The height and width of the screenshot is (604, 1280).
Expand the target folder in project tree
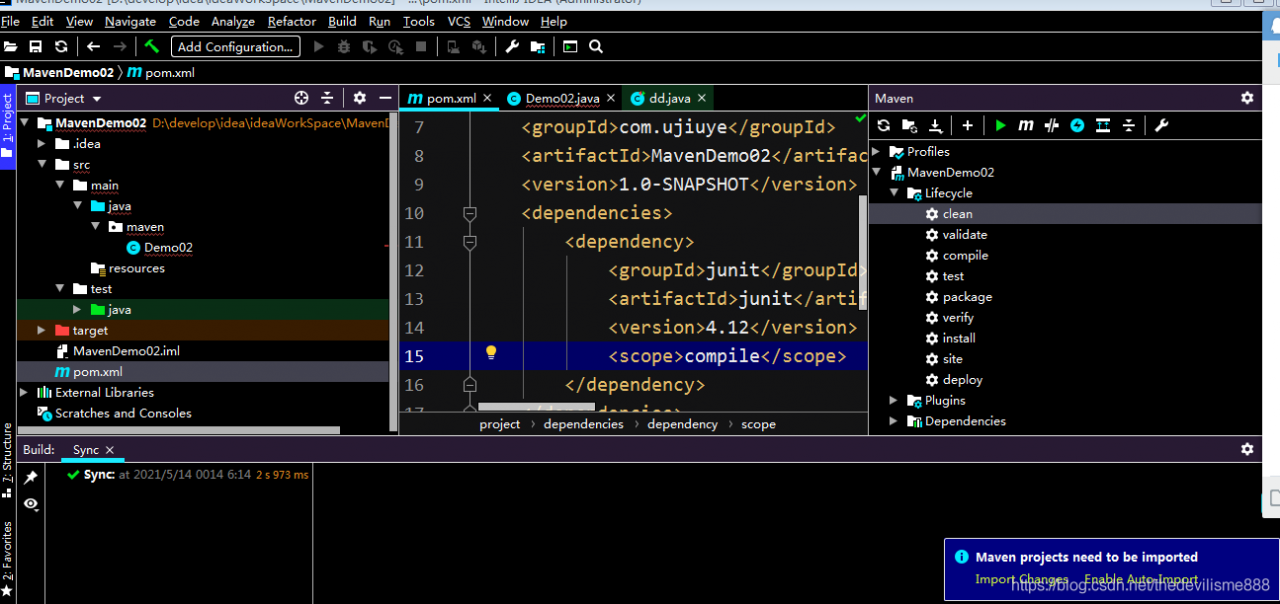(x=41, y=330)
